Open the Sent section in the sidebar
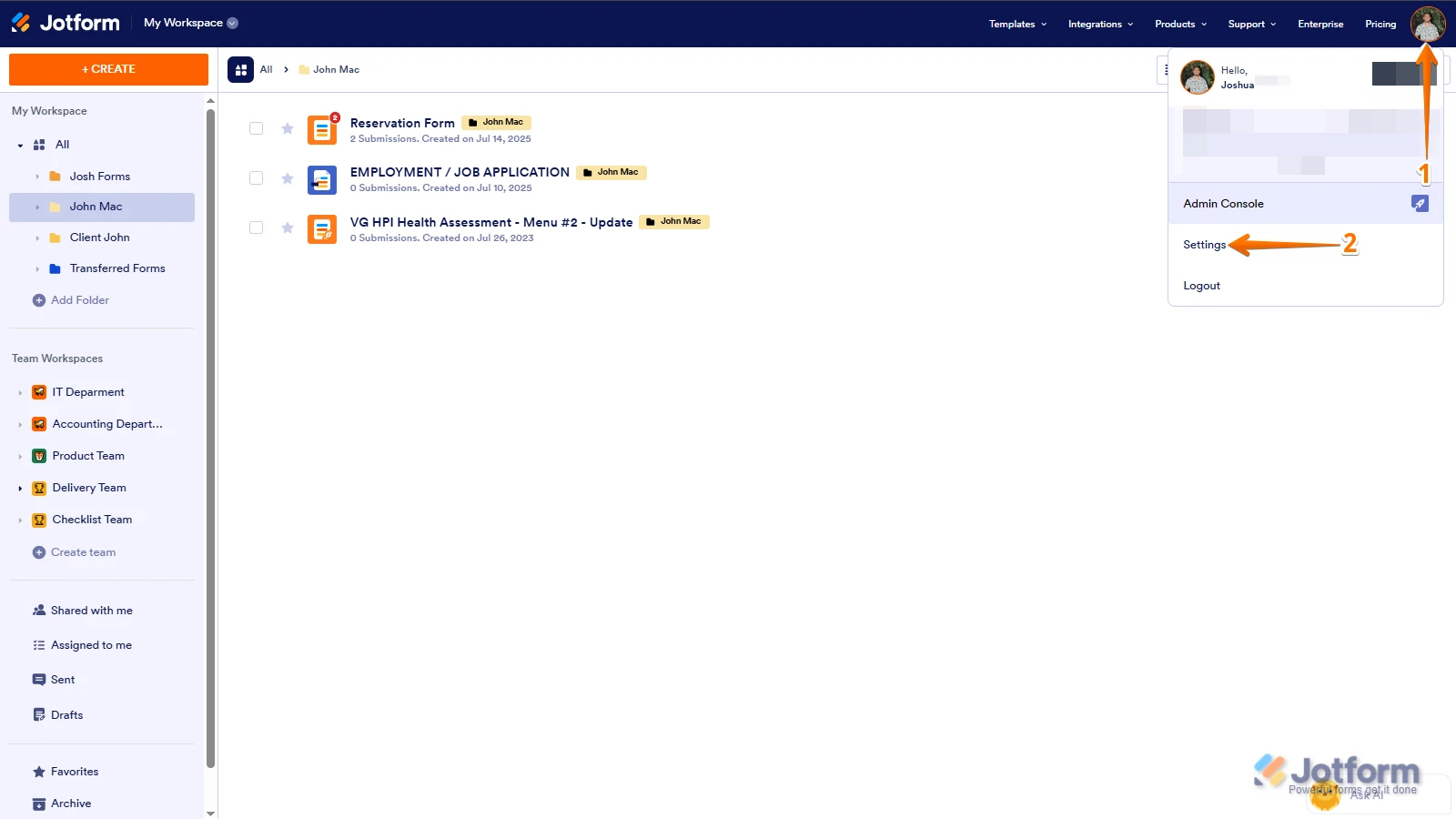This screenshot has height=819, width=1456. tap(63, 679)
